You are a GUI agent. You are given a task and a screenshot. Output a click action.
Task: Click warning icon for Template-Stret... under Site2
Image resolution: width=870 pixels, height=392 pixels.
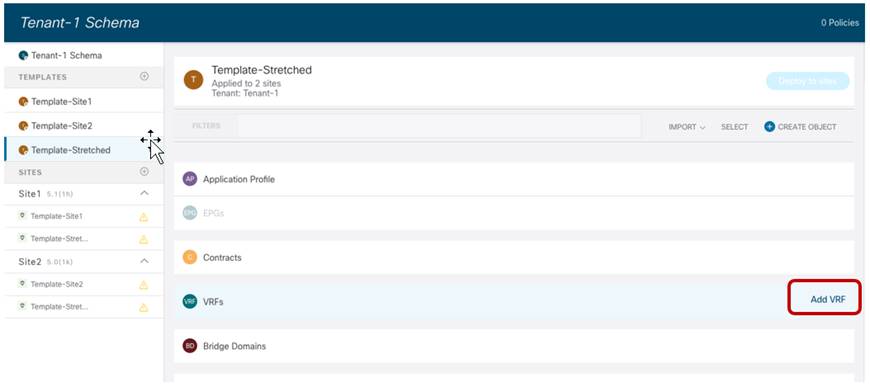144,307
